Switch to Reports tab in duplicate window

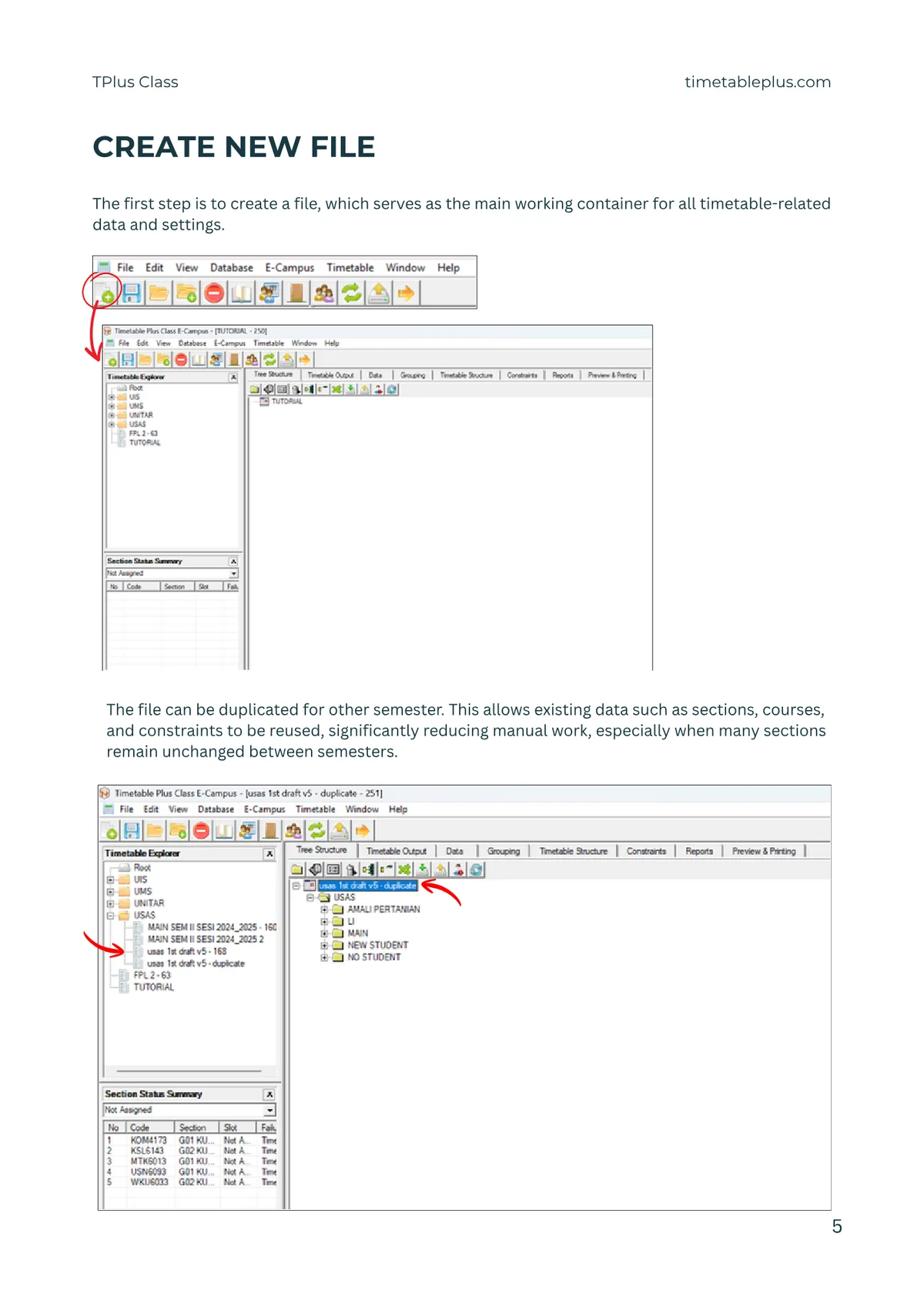click(x=699, y=851)
